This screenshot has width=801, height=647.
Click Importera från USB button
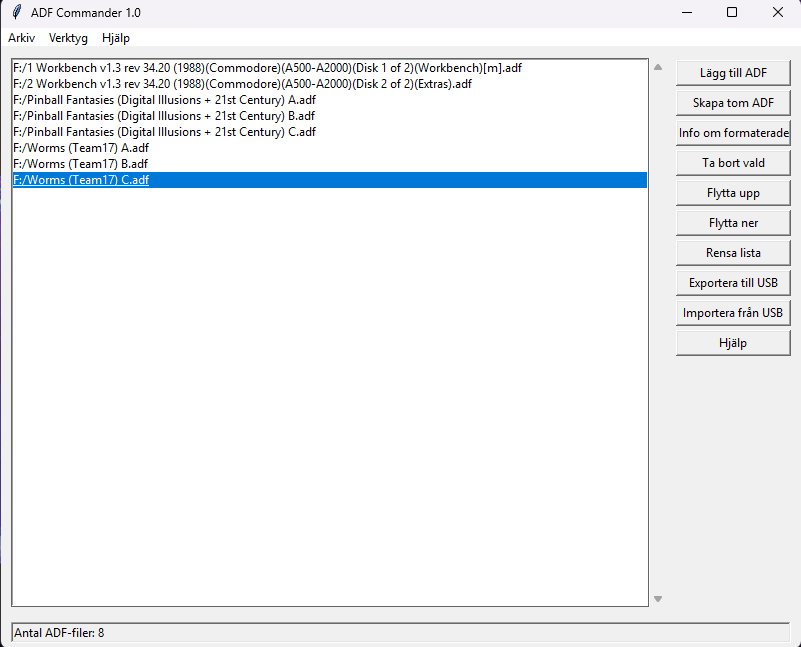click(733, 313)
